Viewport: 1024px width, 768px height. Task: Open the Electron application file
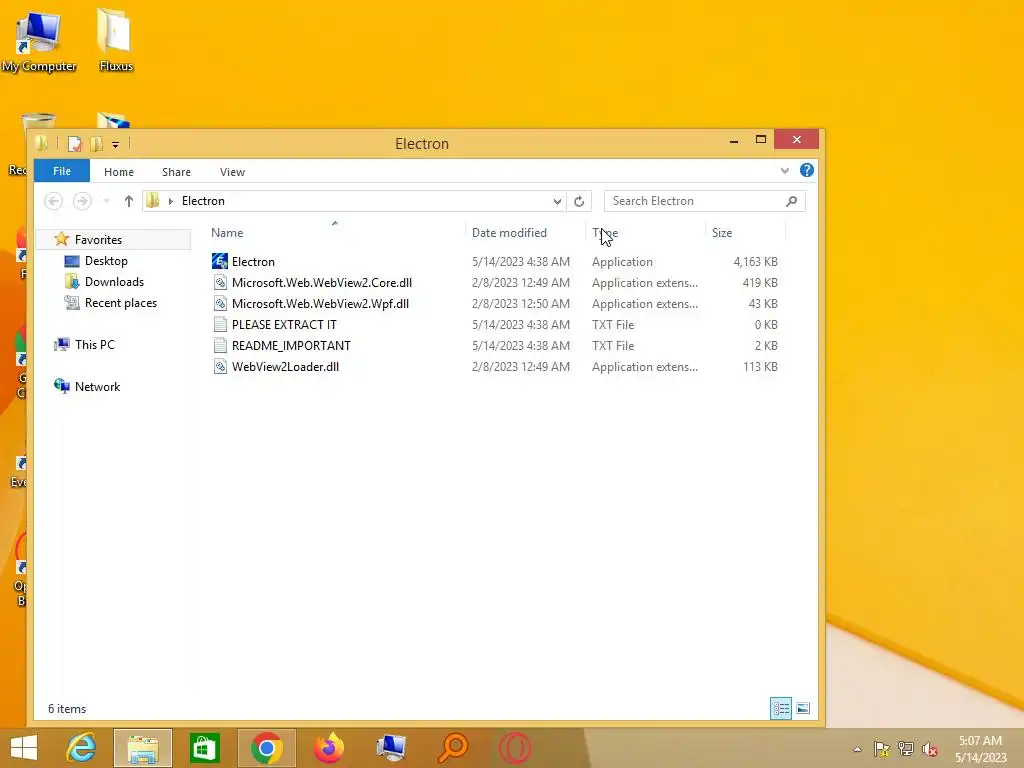click(253, 262)
